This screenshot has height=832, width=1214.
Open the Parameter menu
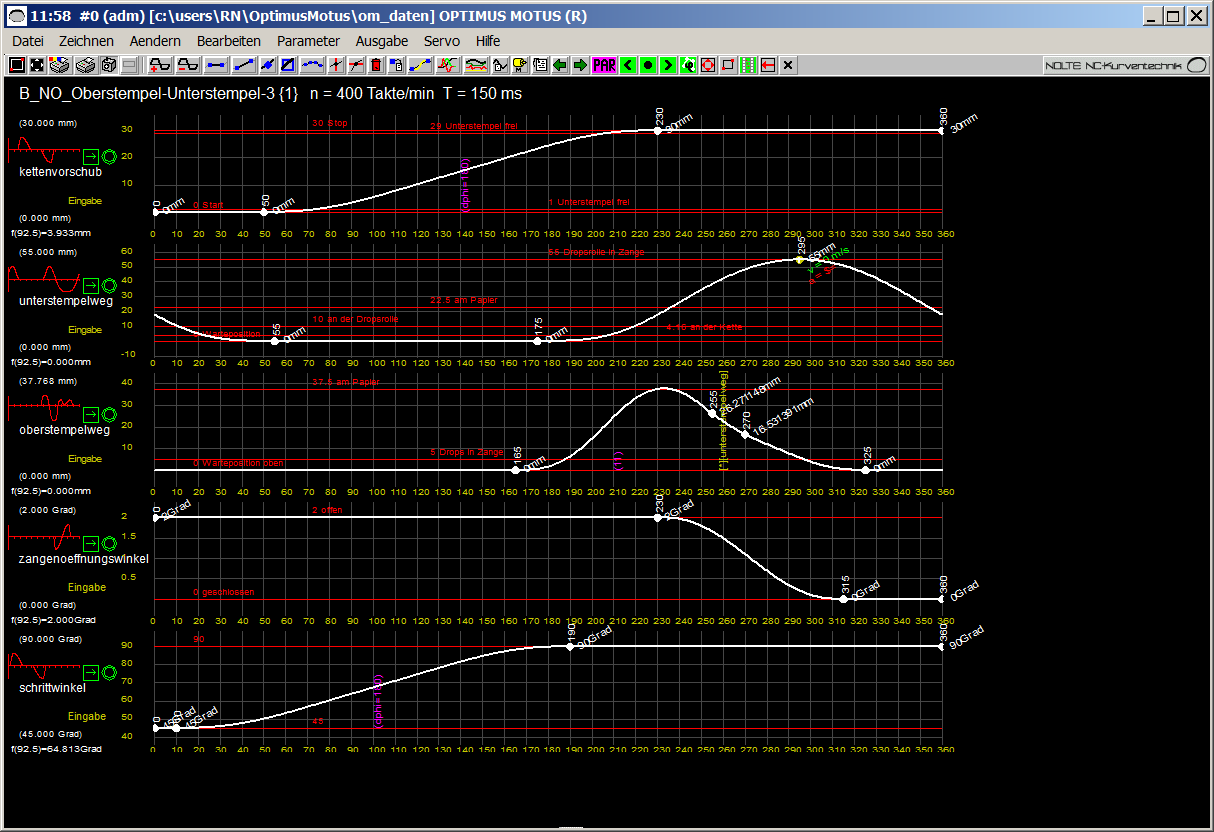tap(308, 41)
